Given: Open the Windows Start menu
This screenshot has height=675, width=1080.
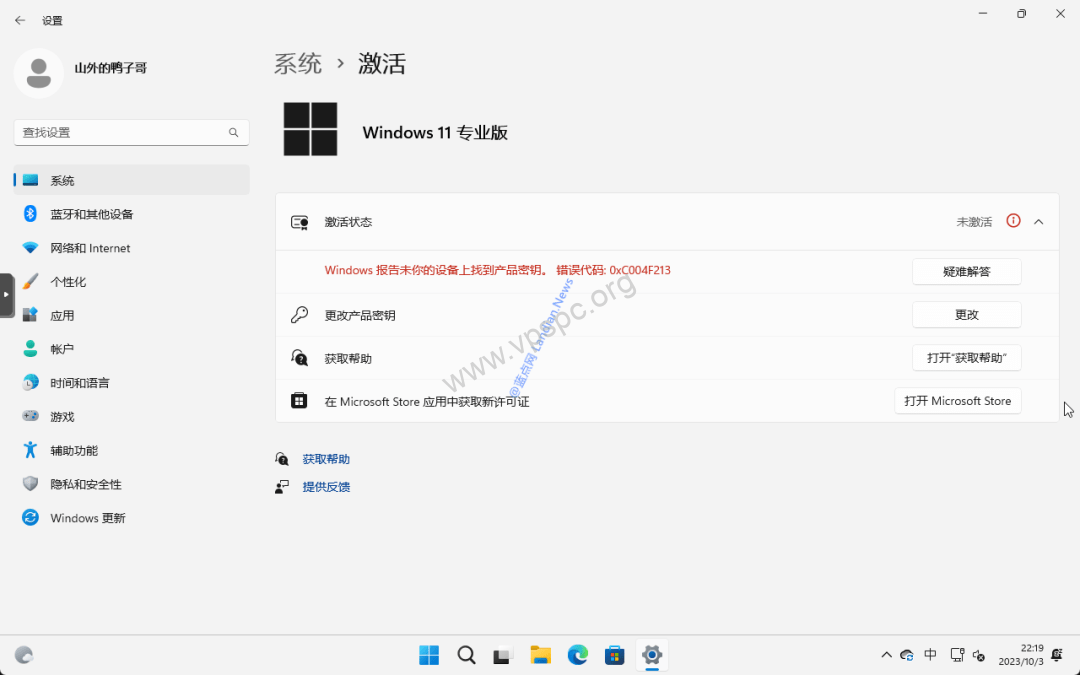Looking at the screenshot, I should pyautogui.click(x=429, y=655).
